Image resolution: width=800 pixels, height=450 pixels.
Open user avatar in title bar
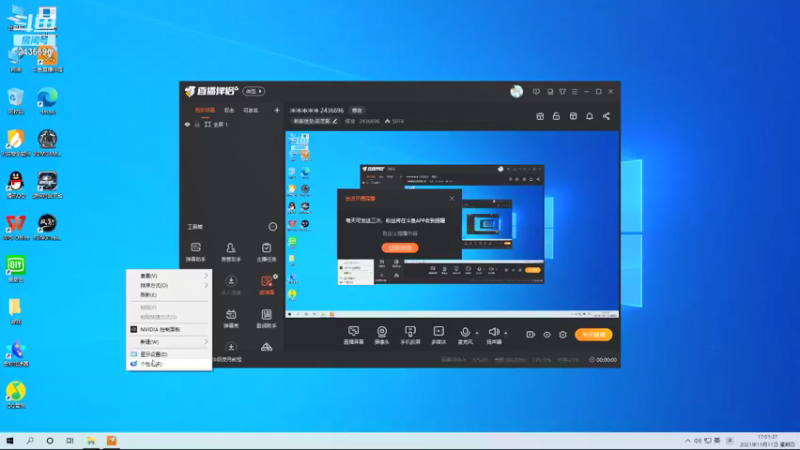(x=516, y=91)
